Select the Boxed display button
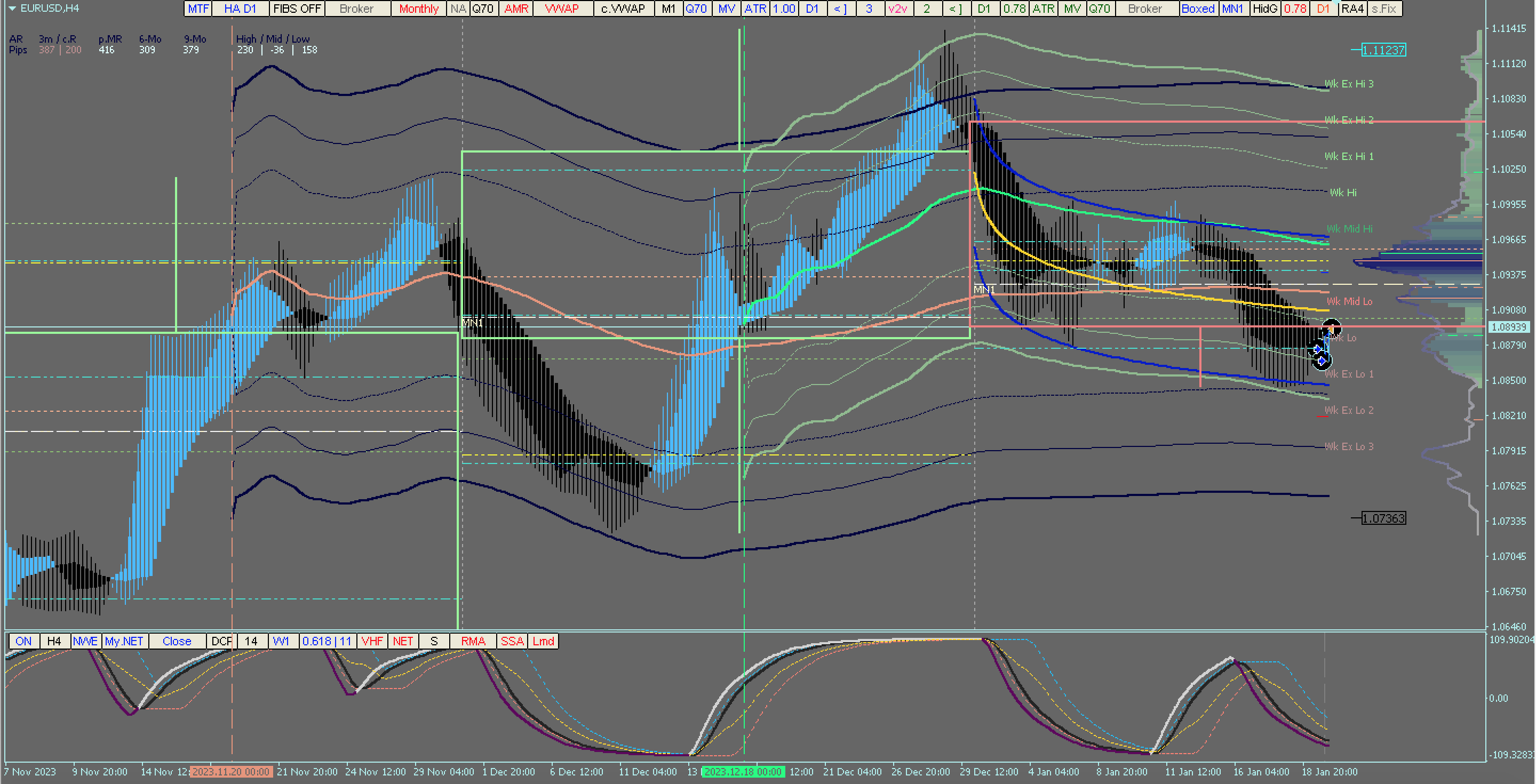 click(x=1198, y=9)
